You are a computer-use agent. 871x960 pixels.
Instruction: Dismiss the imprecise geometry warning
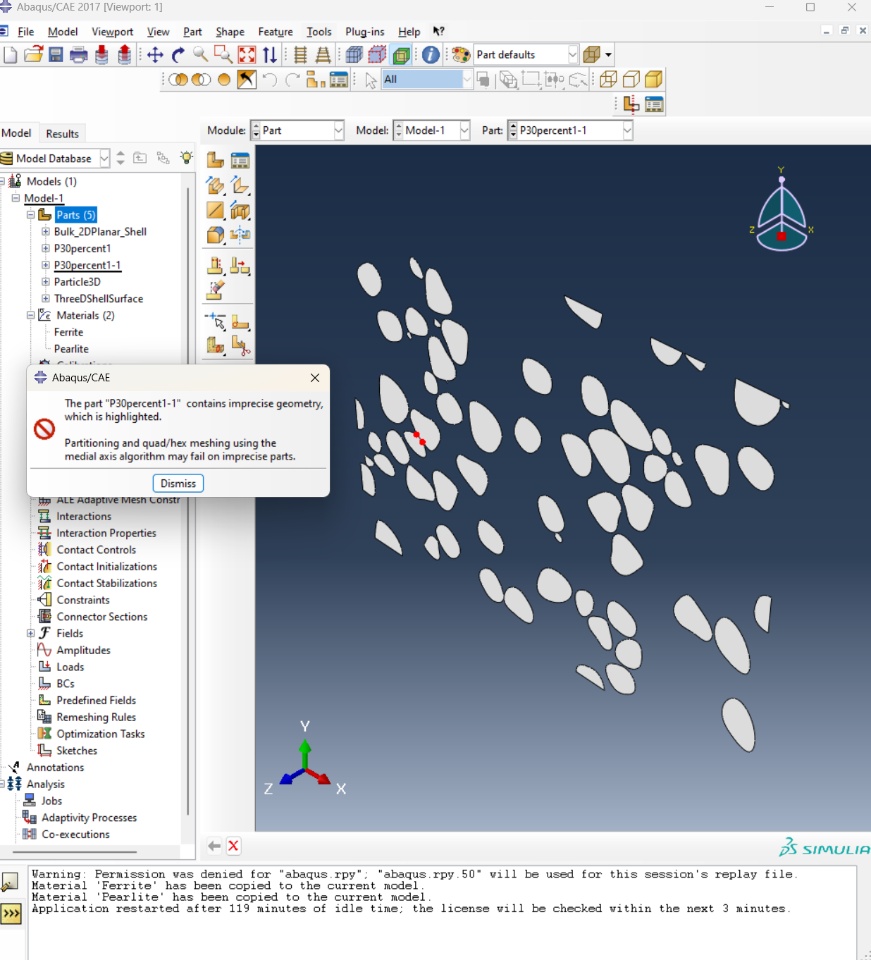click(178, 483)
